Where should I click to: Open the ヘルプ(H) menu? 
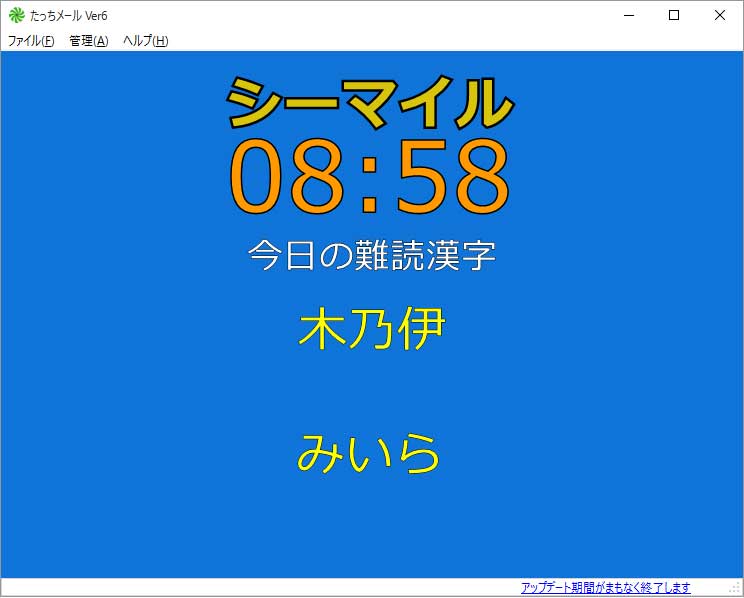click(146, 41)
